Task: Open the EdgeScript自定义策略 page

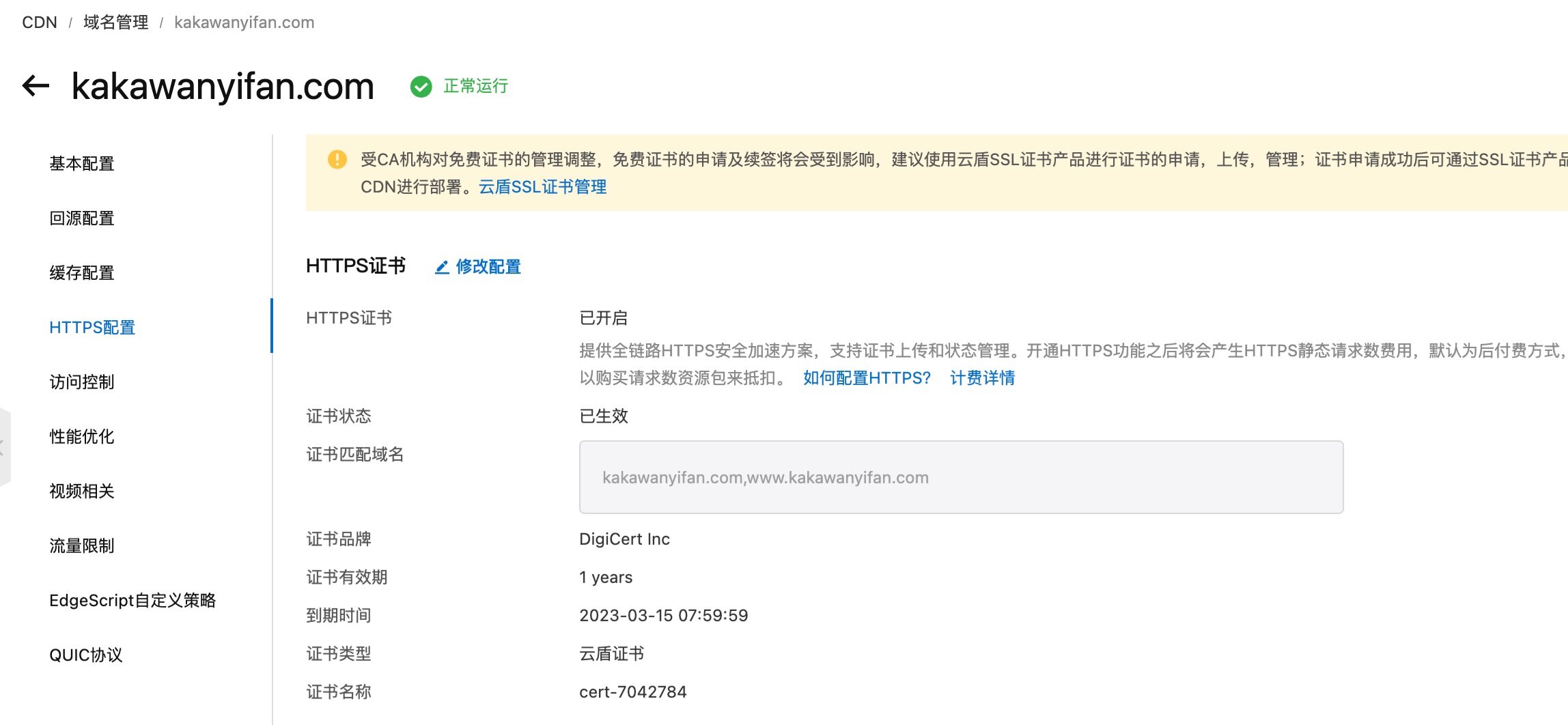Action: click(x=133, y=600)
